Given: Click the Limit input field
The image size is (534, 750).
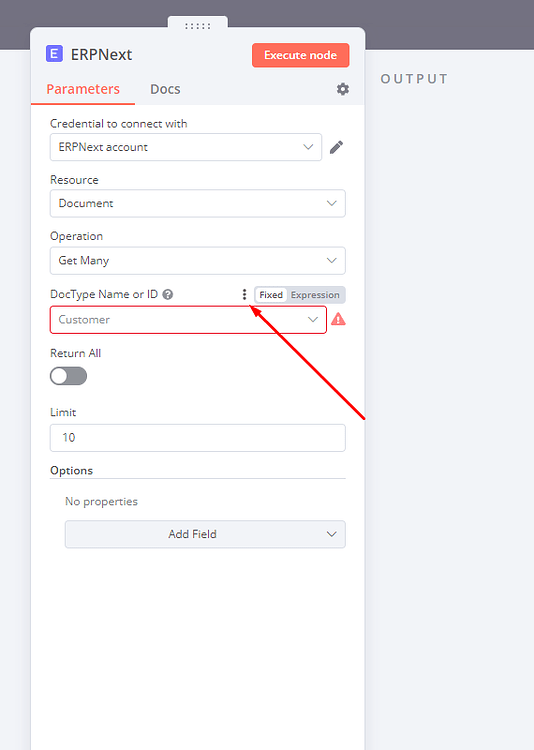Looking at the screenshot, I should (198, 438).
